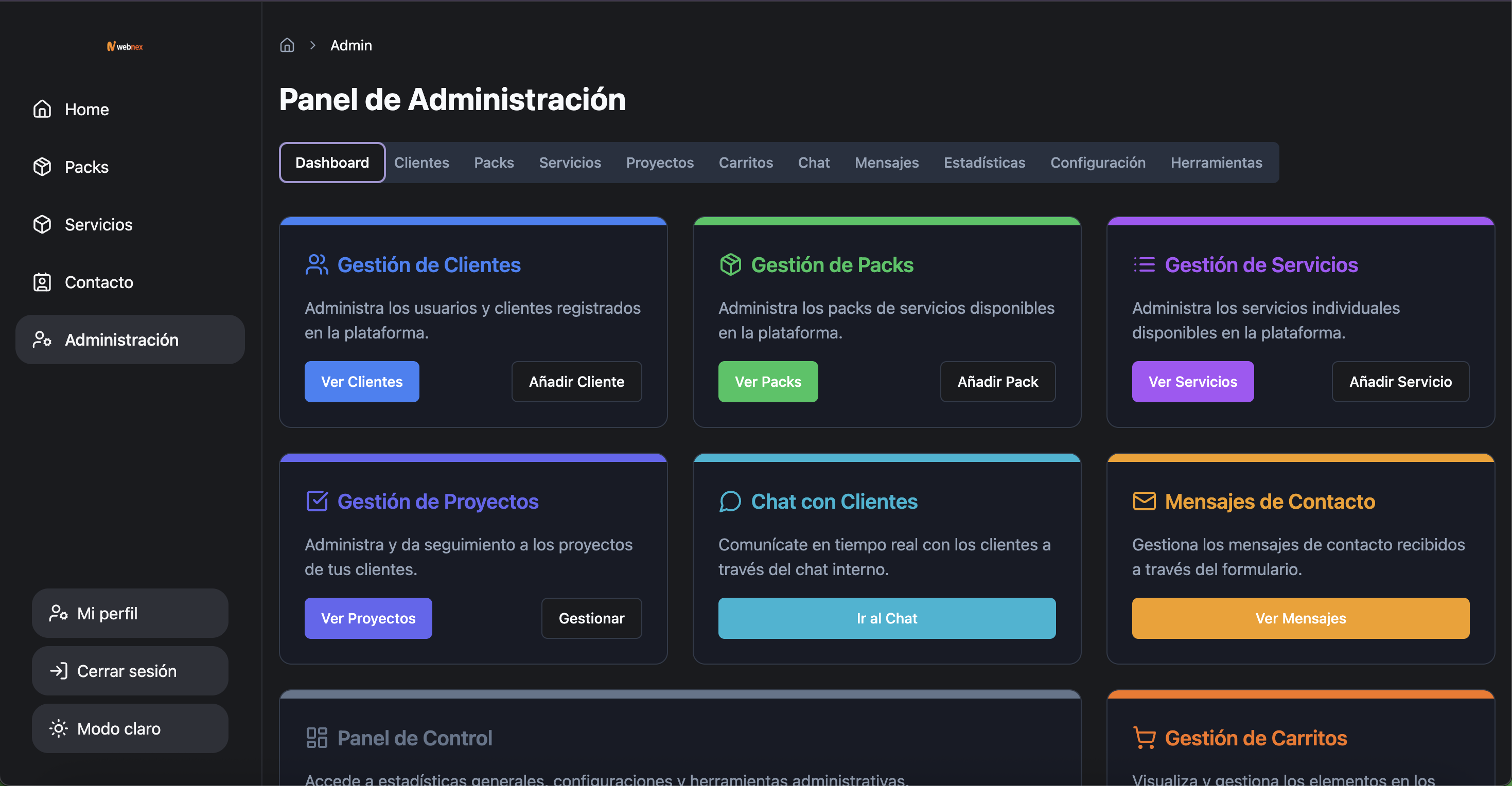Click the package icon beside Gestión de Packs
The width and height of the screenshot is (1512, 786).
[731, 264]
